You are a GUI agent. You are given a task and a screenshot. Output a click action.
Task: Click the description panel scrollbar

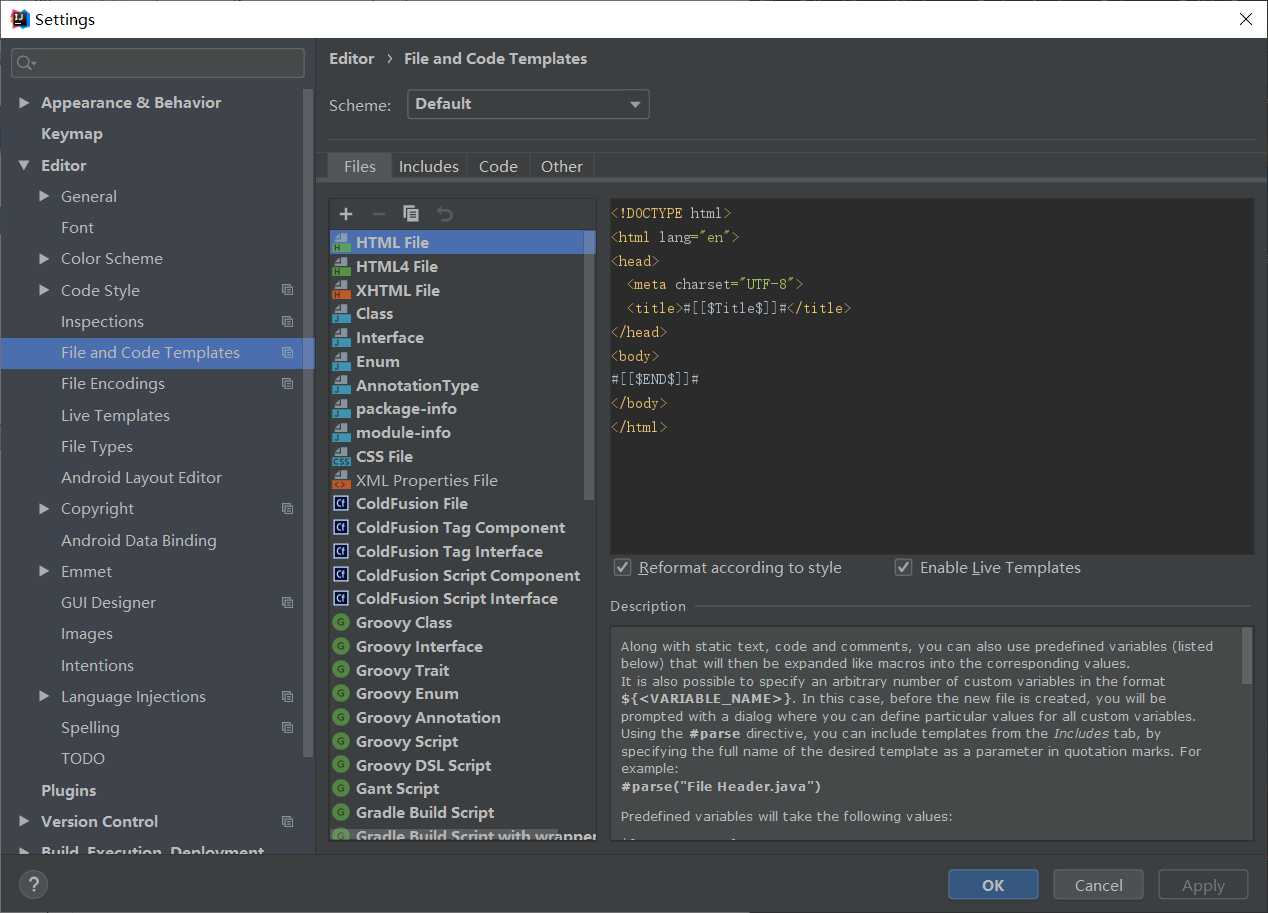[1246, 656]
